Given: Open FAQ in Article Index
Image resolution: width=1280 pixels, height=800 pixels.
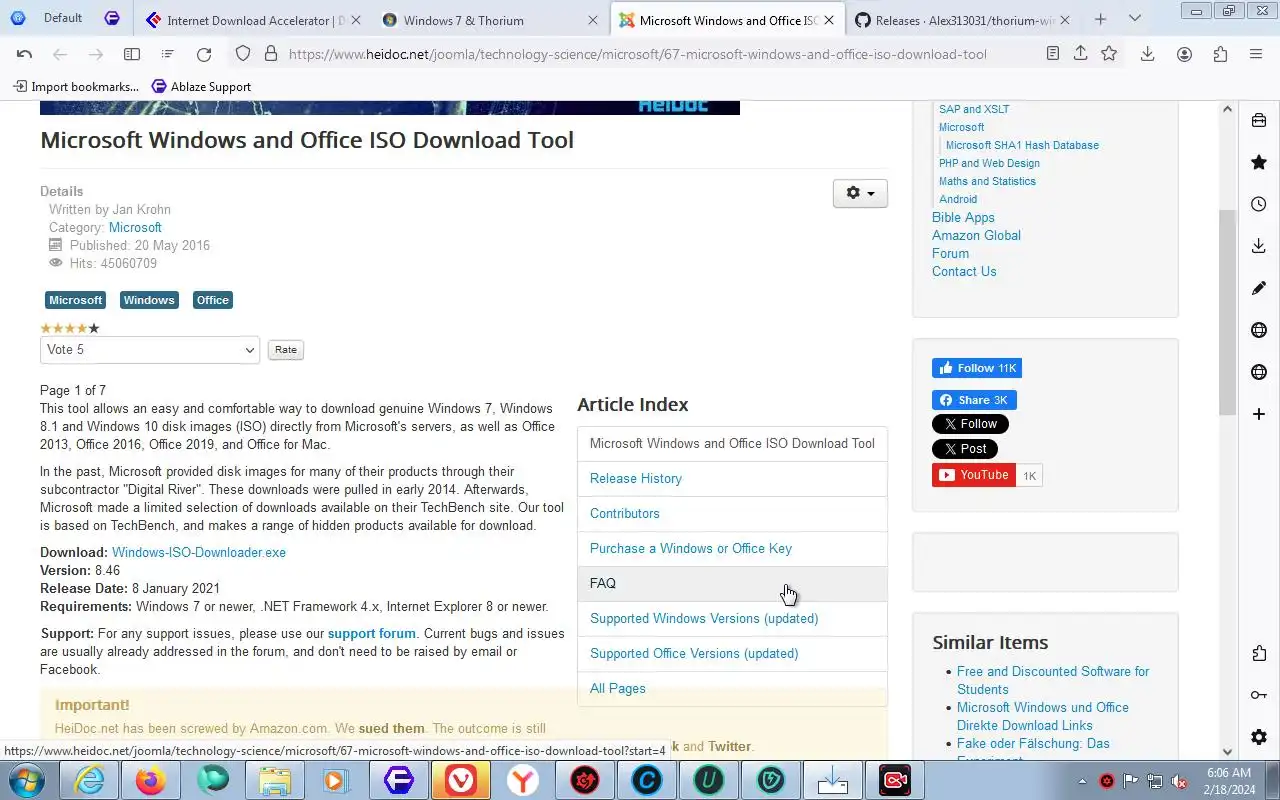Looking at the screenshot, I should [732, 583].
